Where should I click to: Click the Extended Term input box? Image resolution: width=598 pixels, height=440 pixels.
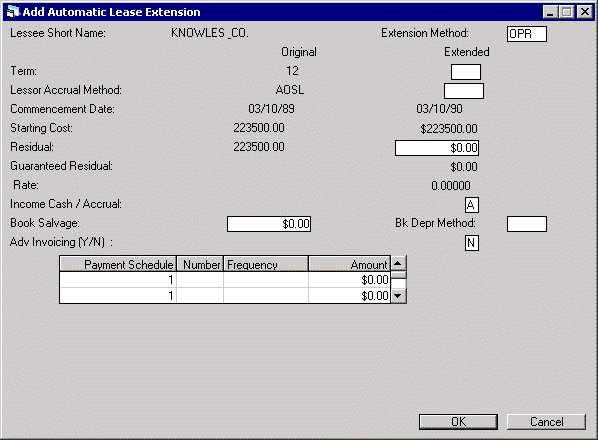pyautogui.click(x=466, y=72)
